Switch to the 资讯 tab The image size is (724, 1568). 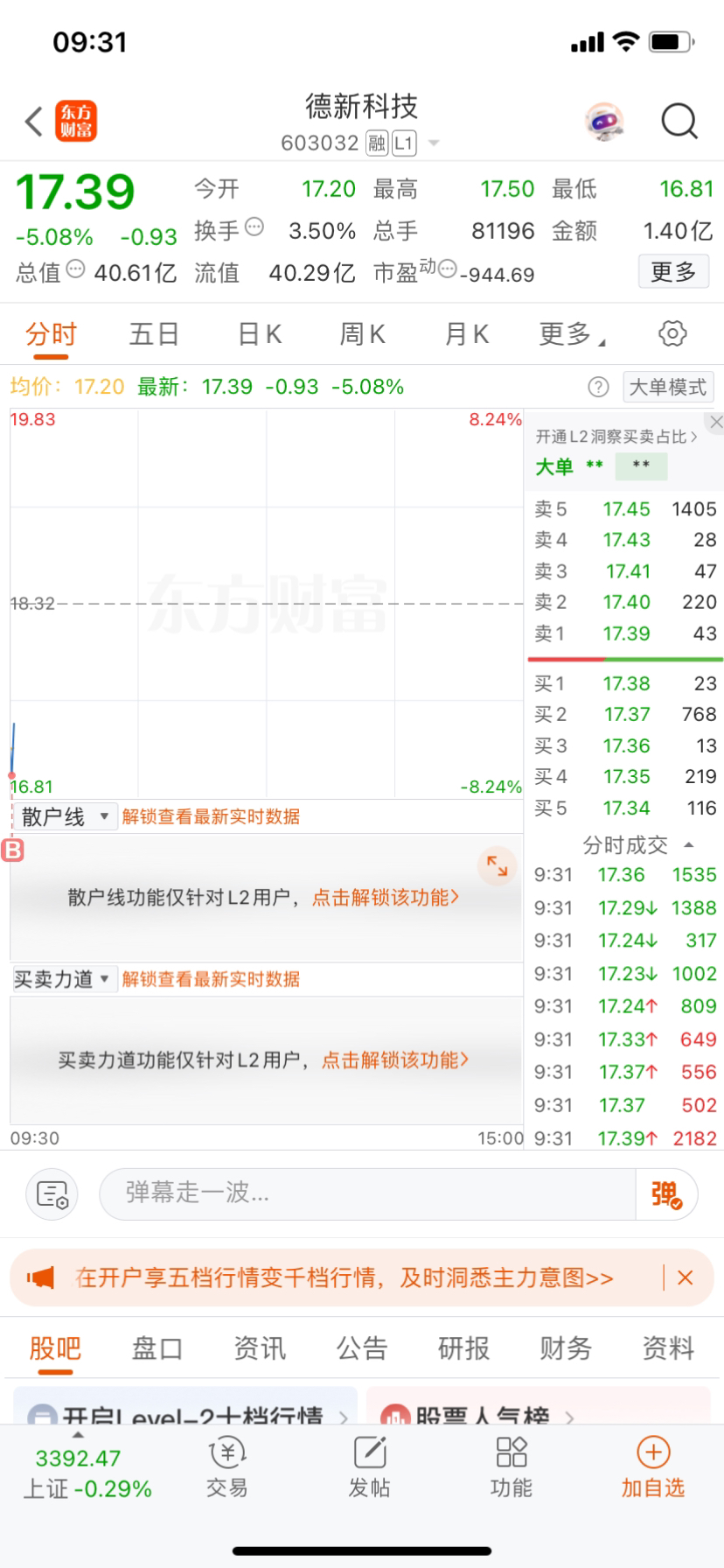click(x=259, y=1348)
